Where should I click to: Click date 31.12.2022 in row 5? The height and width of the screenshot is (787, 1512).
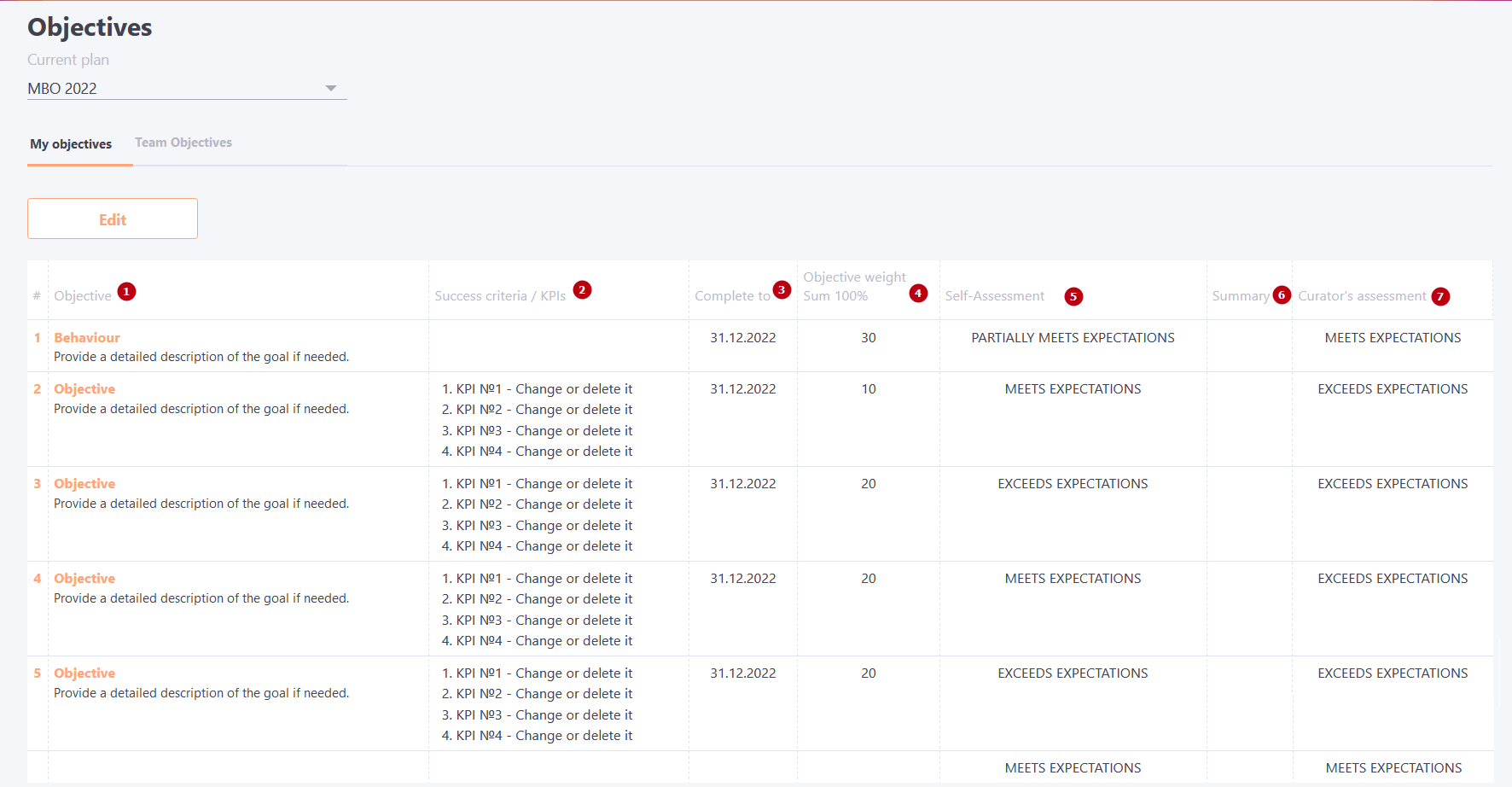tap(743, 673)
